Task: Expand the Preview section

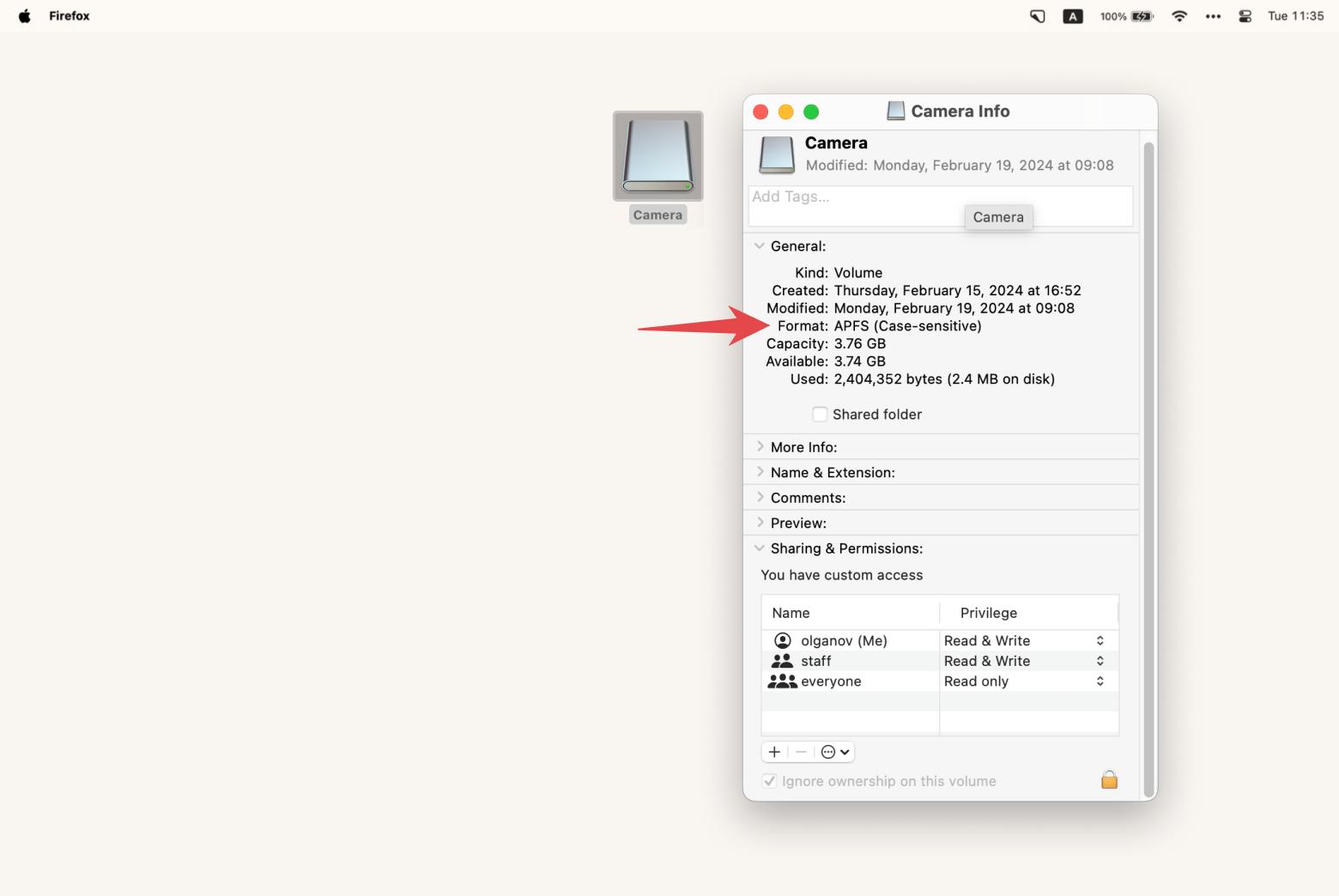Action: (760, 523)
